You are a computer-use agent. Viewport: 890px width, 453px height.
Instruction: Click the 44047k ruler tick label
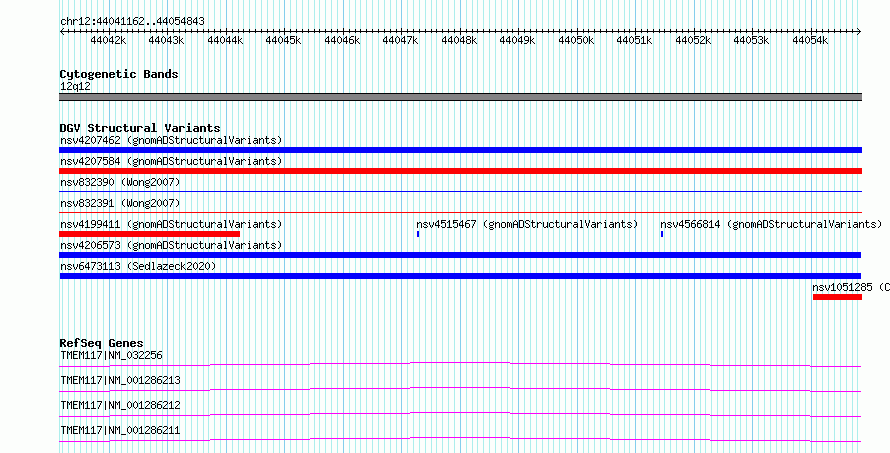[x=401, y=40]
